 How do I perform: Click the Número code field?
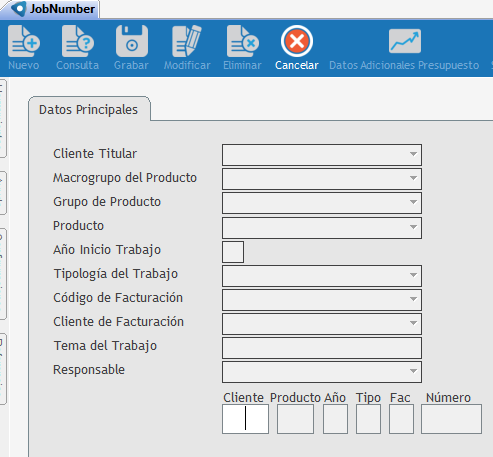(x=451, y=419)
